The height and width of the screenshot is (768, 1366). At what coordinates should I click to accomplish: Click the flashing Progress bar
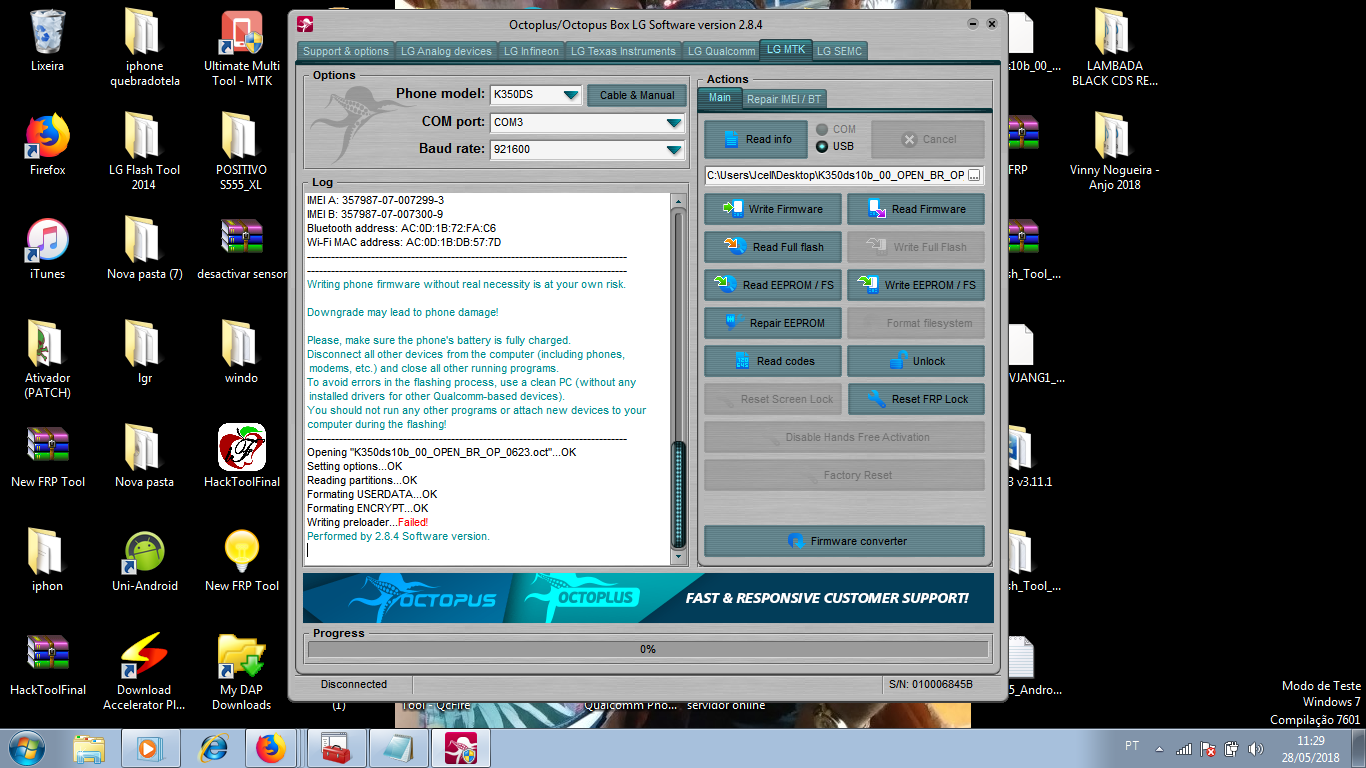[x=648, y=649]
